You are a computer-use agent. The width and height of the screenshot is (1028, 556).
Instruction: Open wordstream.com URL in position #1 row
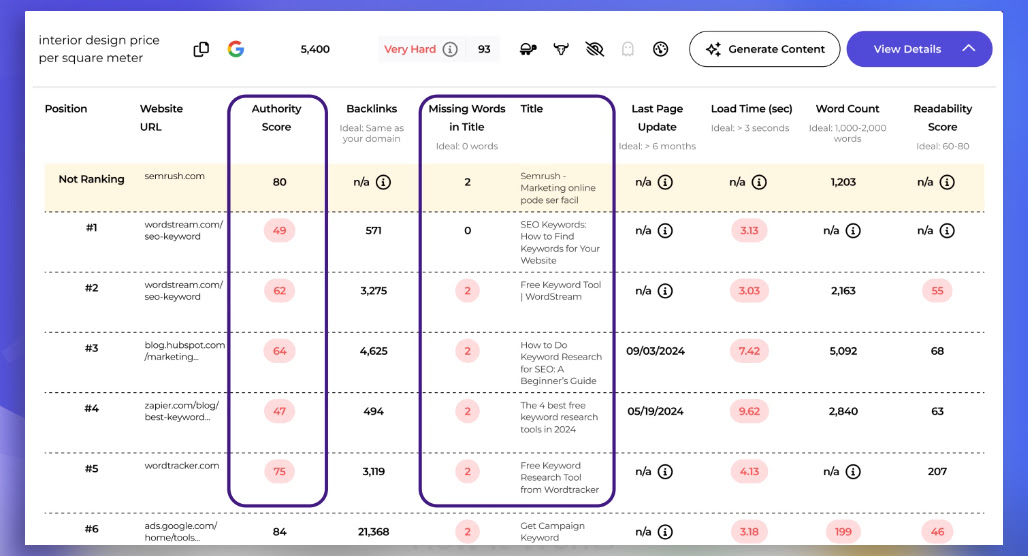184,231
